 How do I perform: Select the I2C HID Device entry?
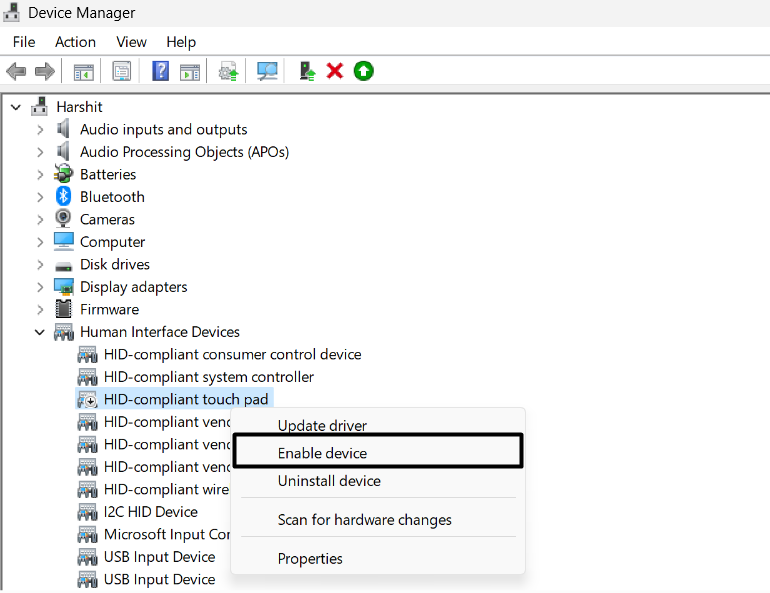coord(150,512)
